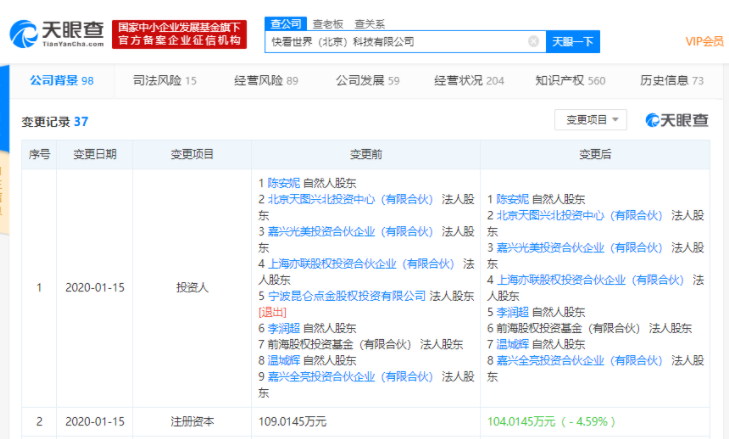The height and width of the screenshot is (439, 729).
Task: Open the 经营风险 89 tab
Action: 266,80
